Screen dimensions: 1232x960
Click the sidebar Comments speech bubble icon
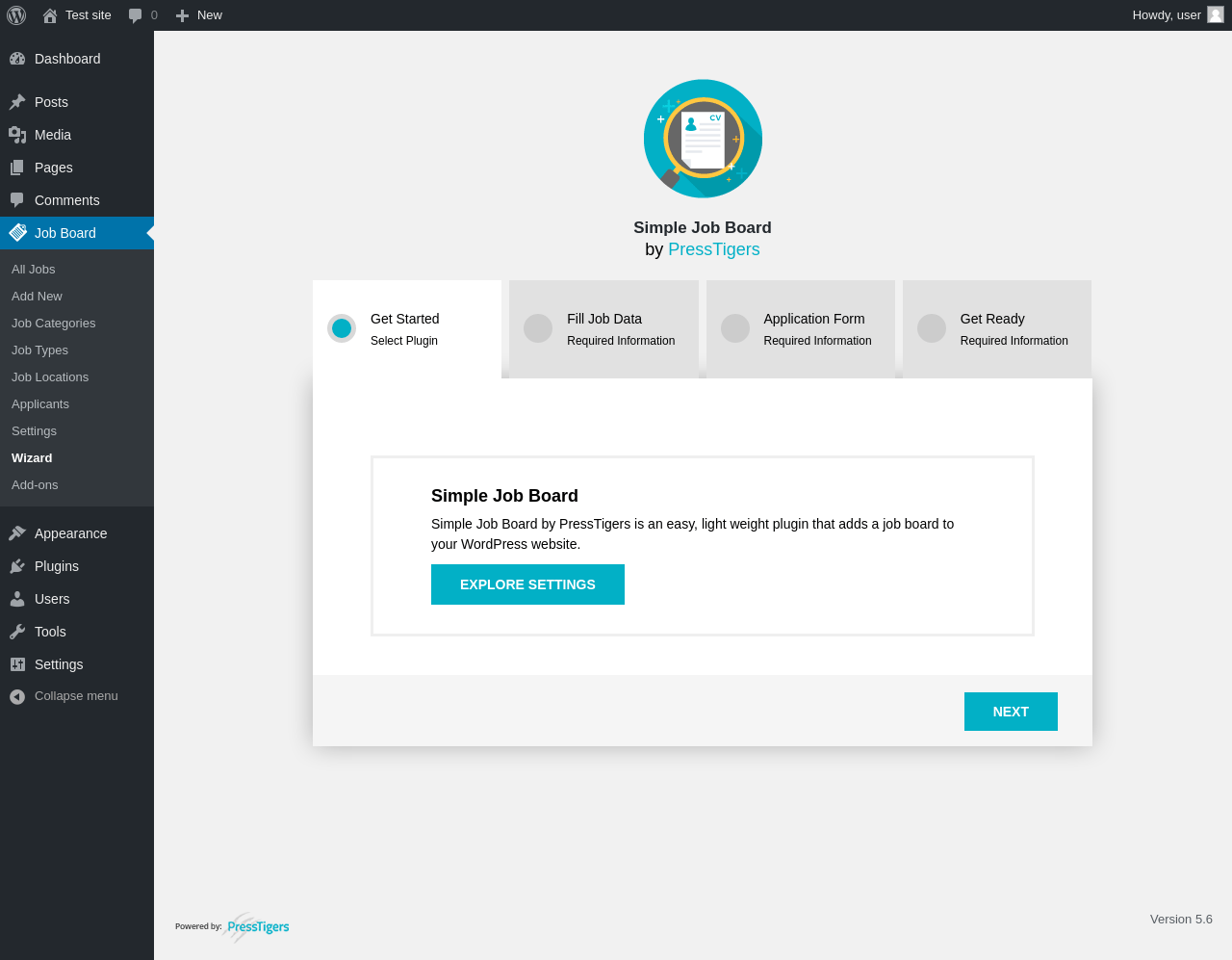pyautogui.click(x=17, y=200)
